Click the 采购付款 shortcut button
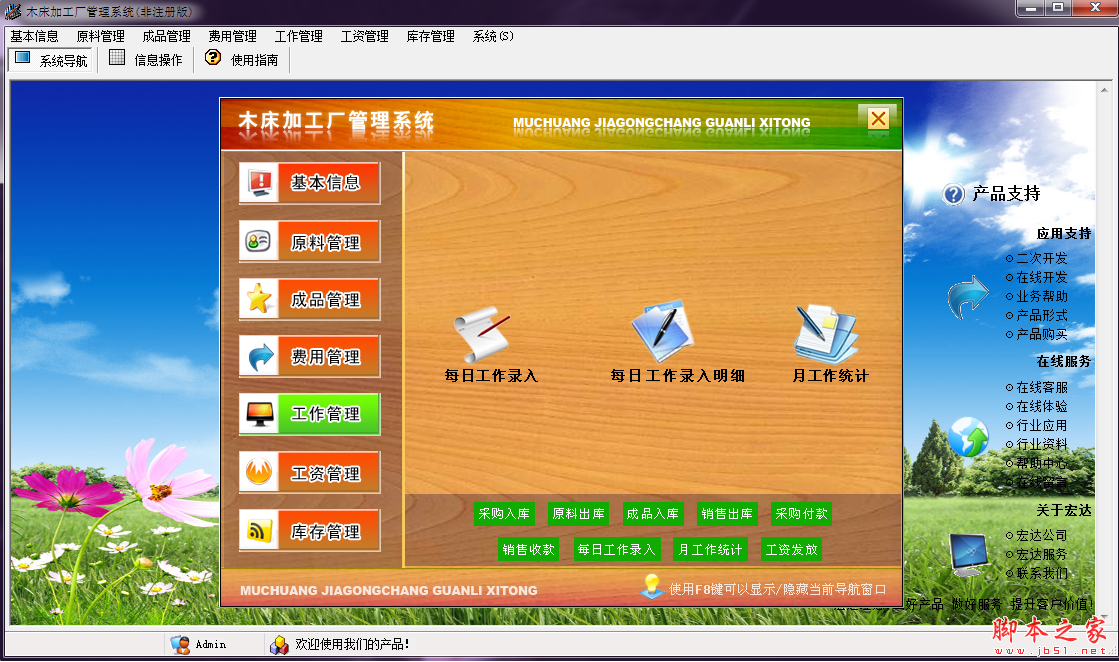Screen dimensions: 1119x662 801,514
